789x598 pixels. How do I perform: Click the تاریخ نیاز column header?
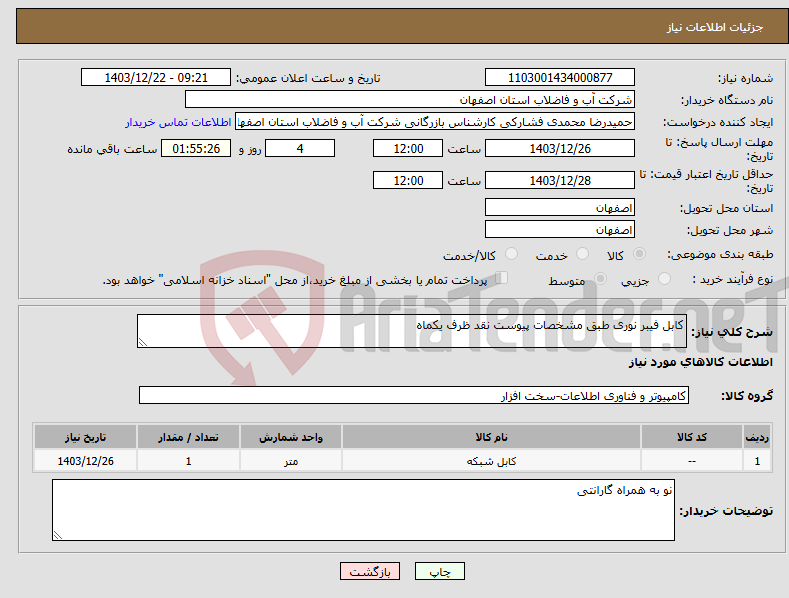(x=86, y=437)
